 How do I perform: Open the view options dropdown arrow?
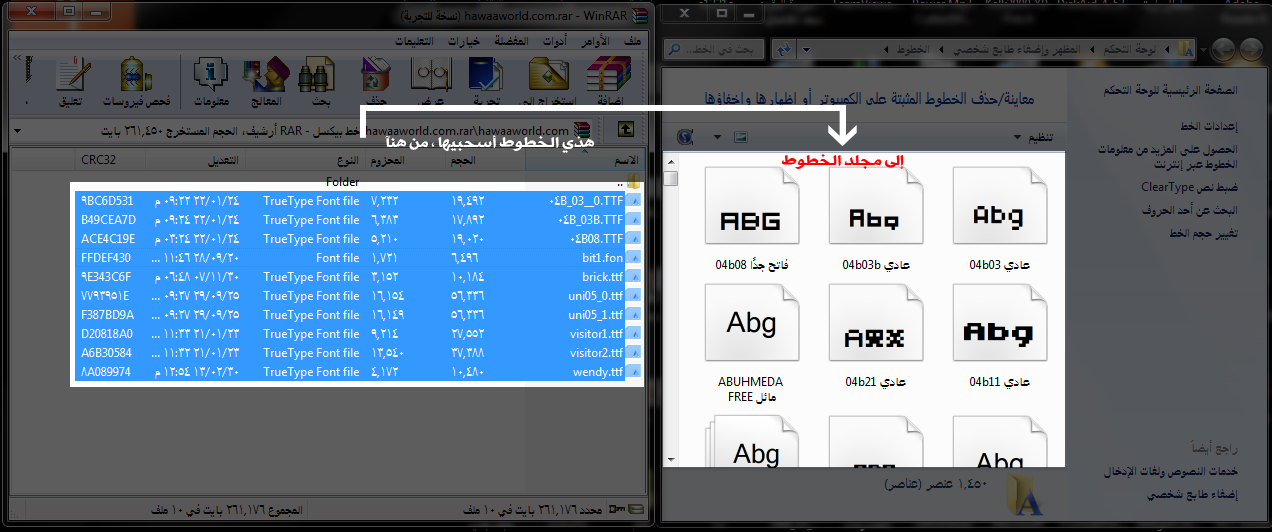tap(716, 137)
